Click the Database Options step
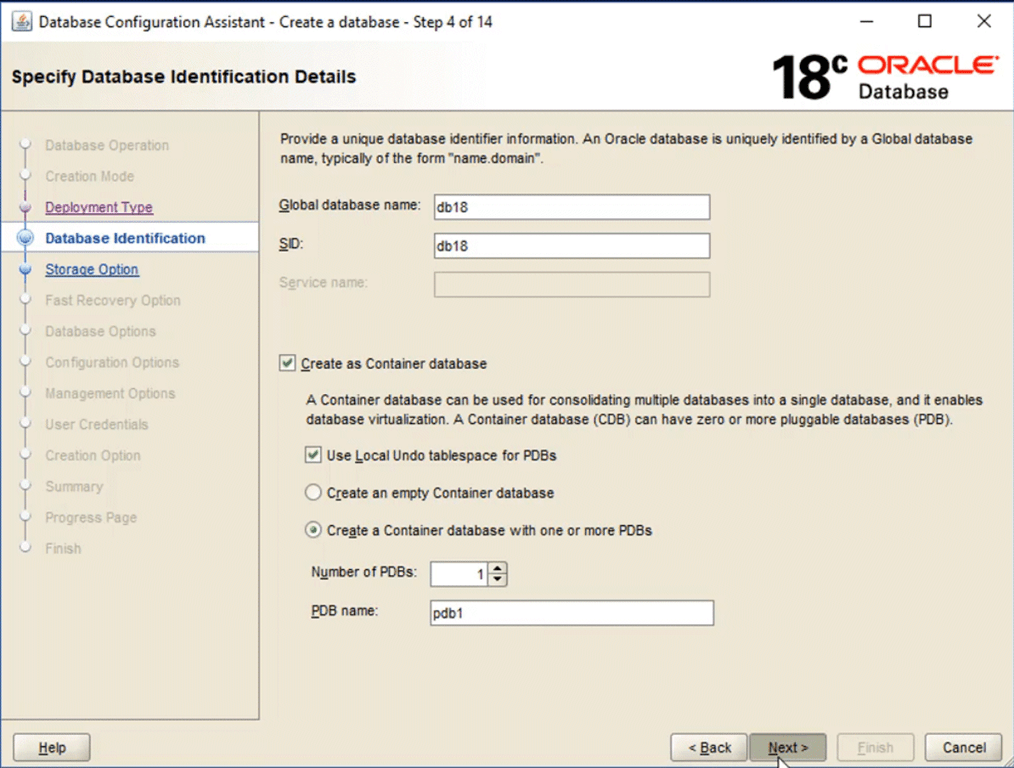Screen dimensions: 1014x768 click(x=100, y=331)
